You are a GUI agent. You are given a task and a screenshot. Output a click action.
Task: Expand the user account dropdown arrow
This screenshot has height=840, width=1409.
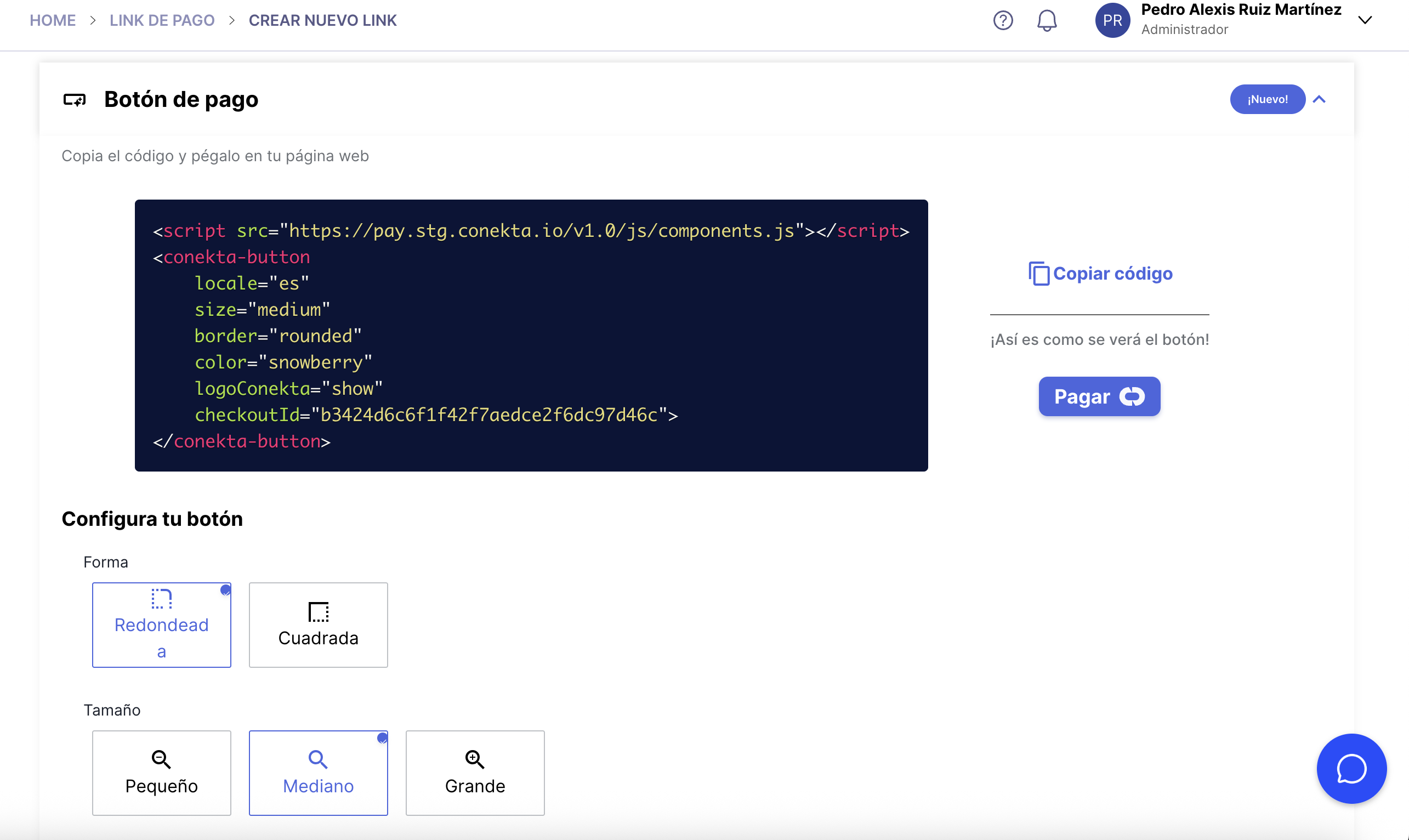click(1365, 20)
